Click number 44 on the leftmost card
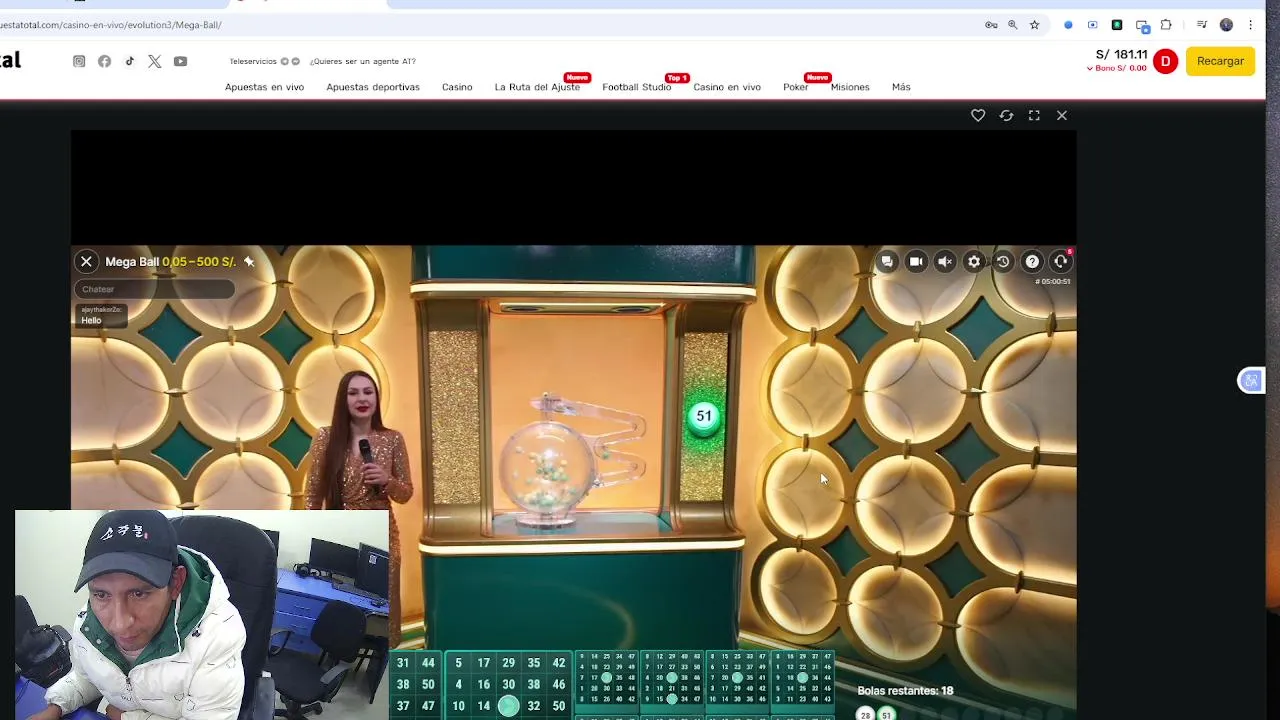The image size is (1280, 720). tap(428, 663)
